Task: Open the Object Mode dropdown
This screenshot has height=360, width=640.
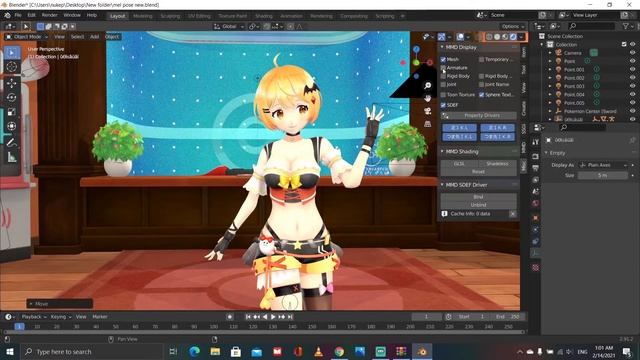Action: pyautogui.click(x=27, y=37)
